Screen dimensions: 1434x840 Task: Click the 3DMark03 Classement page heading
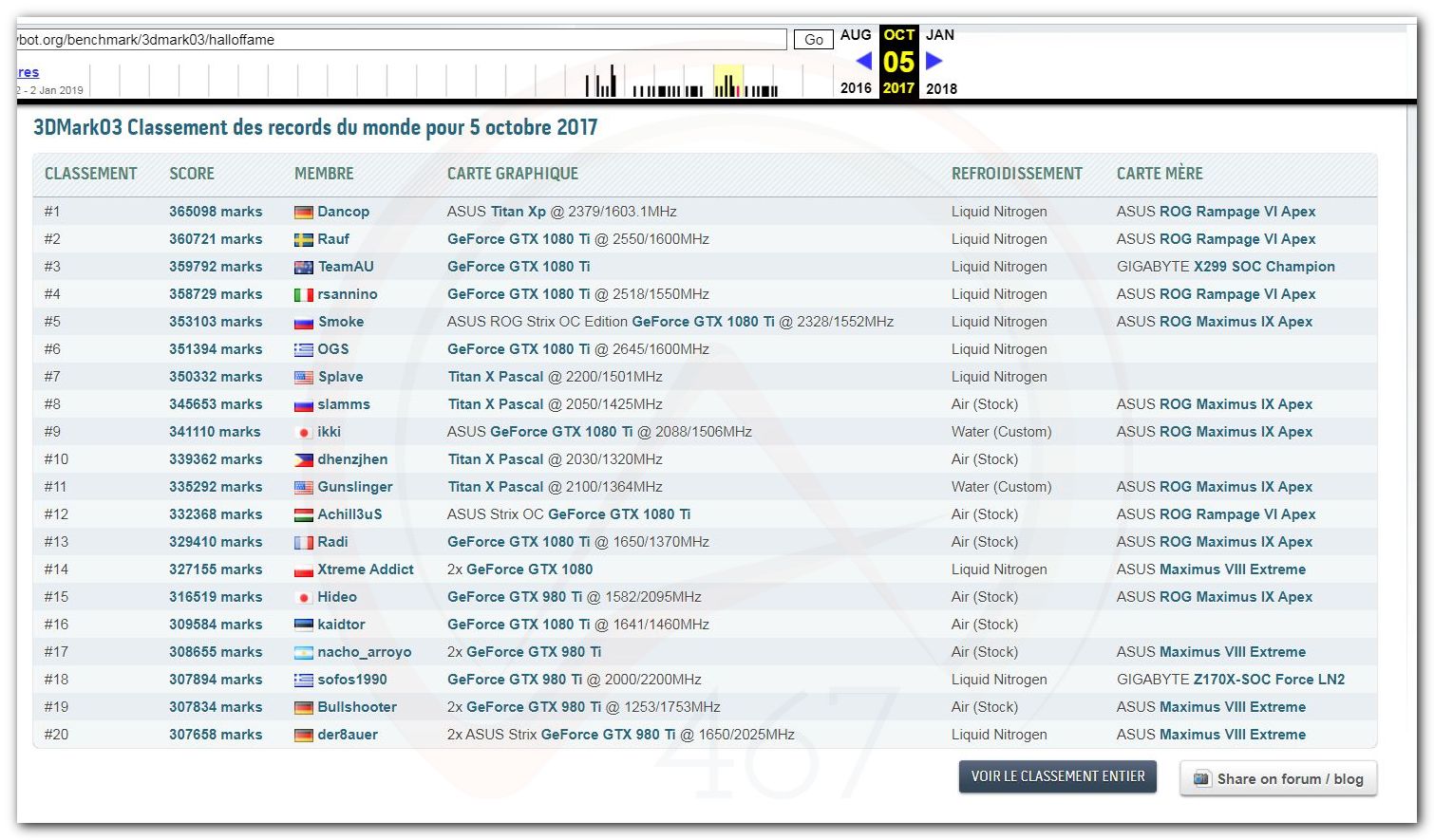(315, 128)
